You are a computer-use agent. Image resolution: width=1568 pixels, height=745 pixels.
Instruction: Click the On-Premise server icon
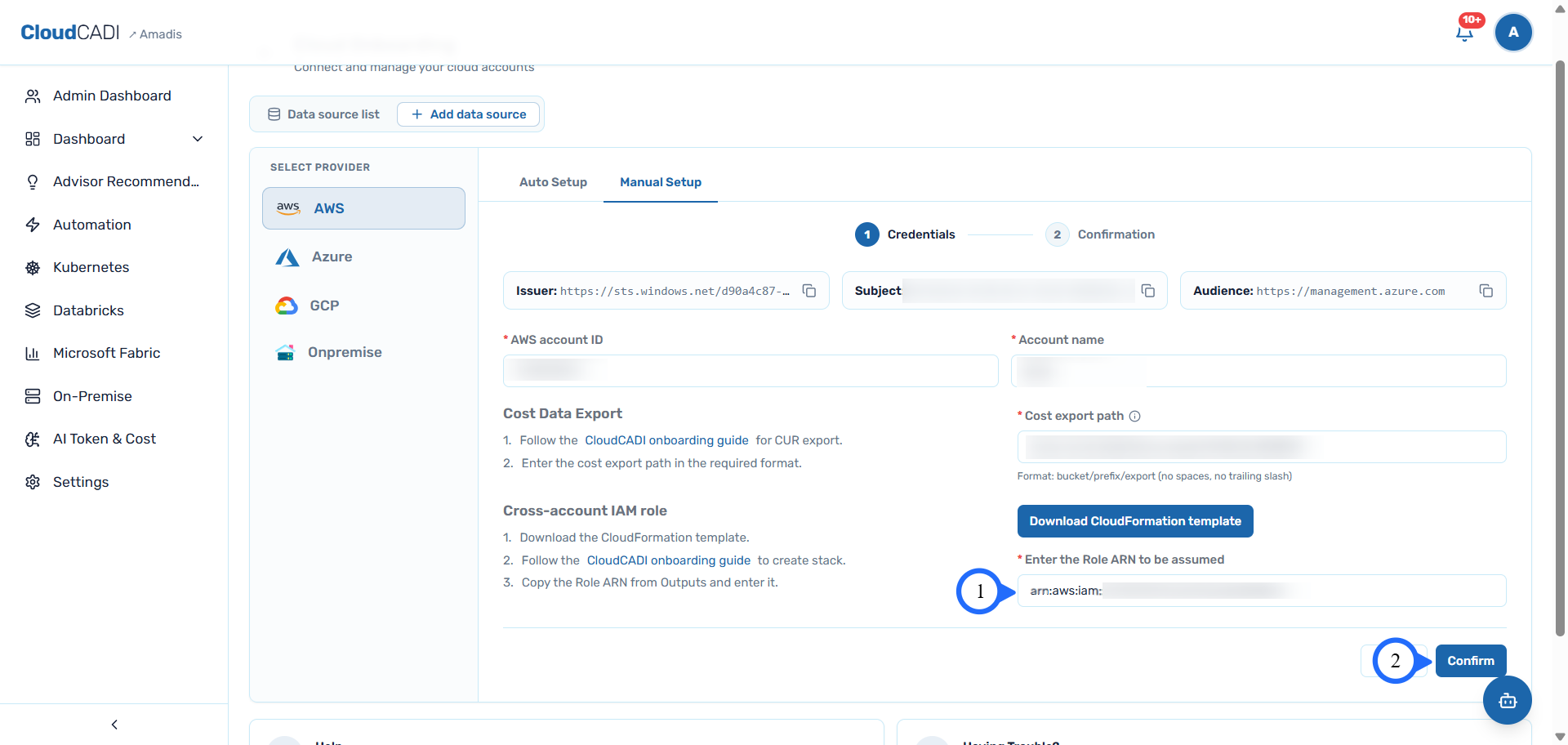[x=33, y=396]
